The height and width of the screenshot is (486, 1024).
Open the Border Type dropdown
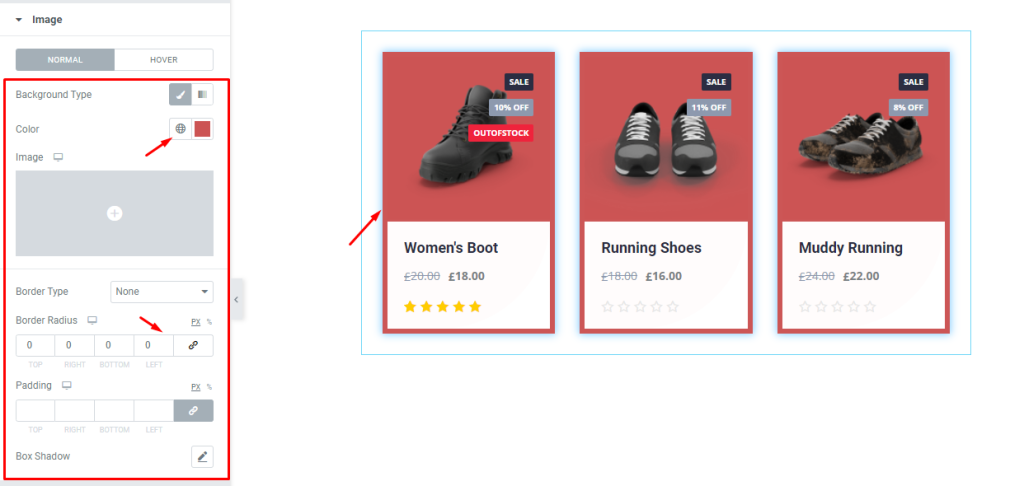[162, 291]
